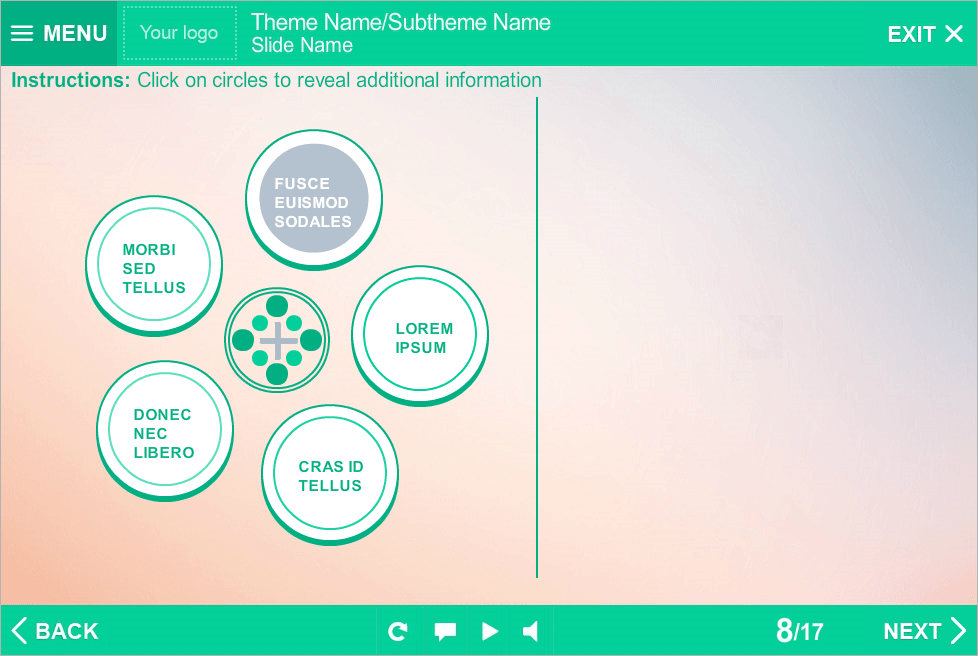Click the Slide Name subtitle text

(302, 46)
